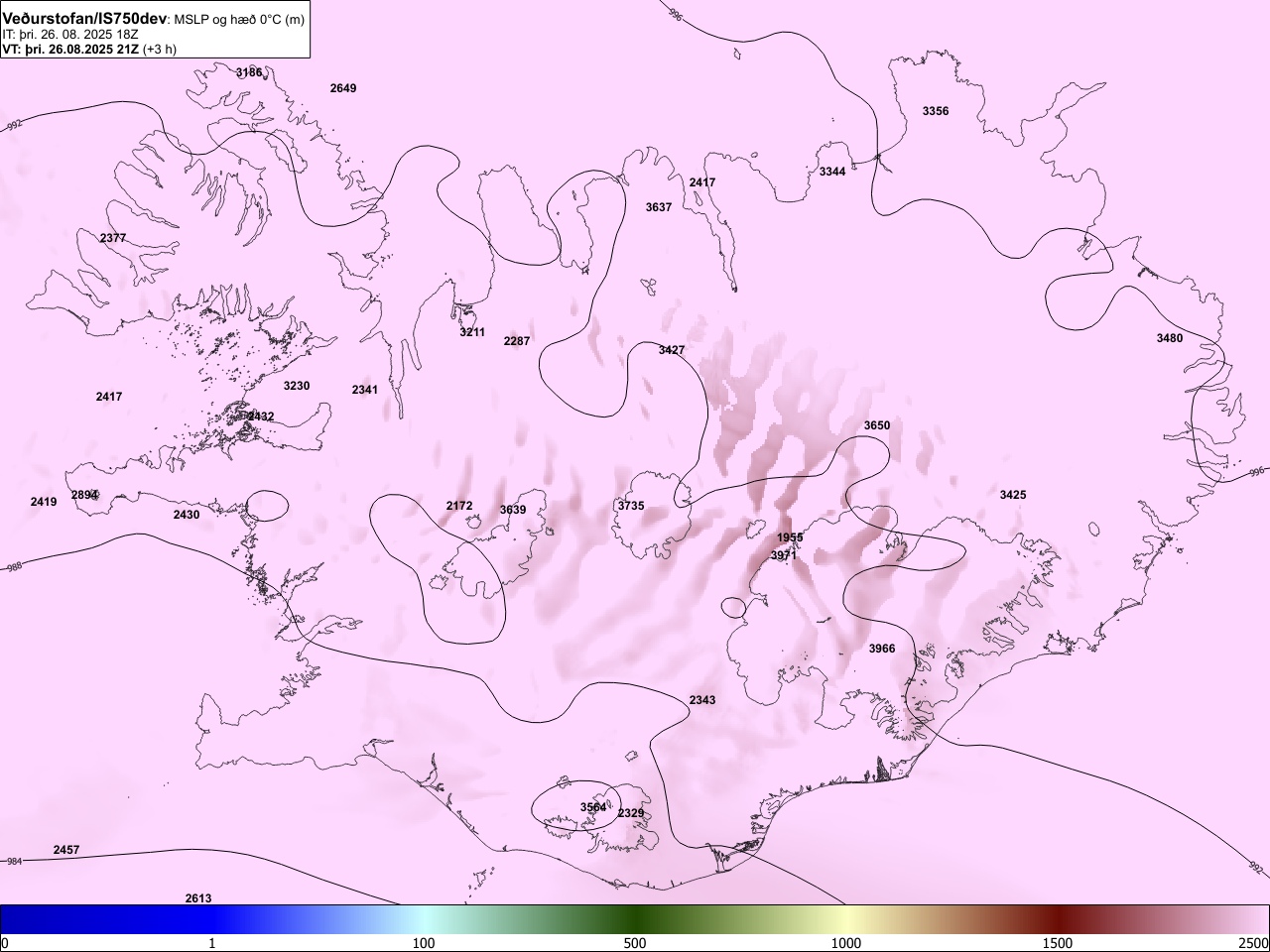Click the colorbar label 1500

tap(1058, 942)
